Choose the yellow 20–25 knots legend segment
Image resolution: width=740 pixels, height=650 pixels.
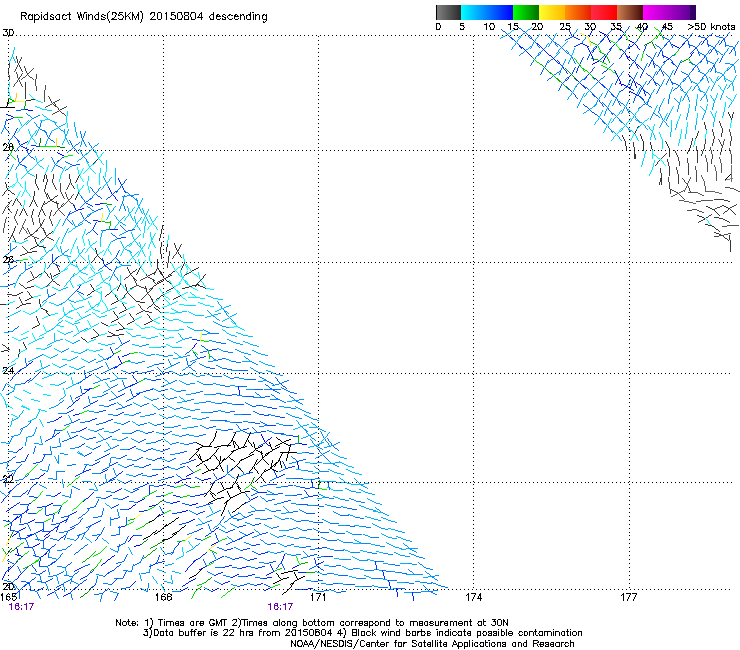coord(552,12)
